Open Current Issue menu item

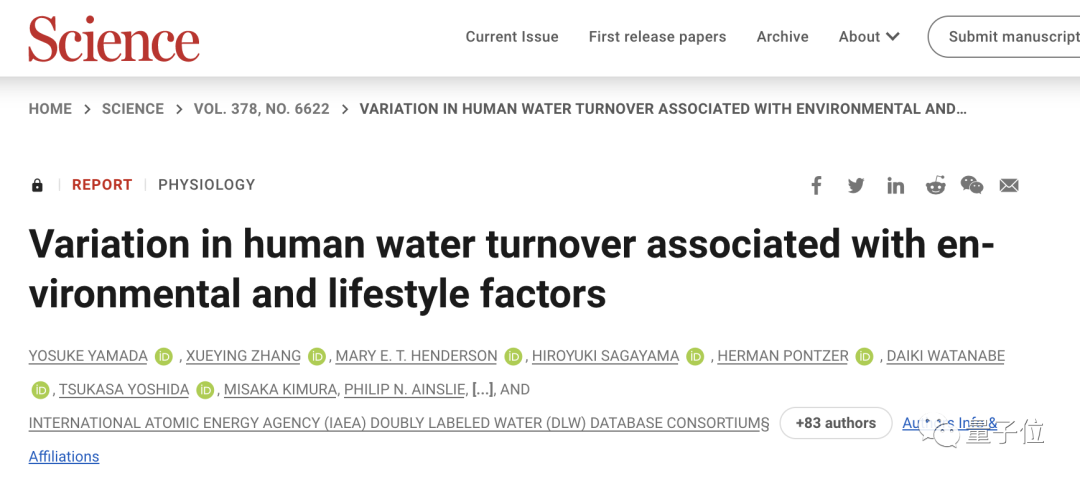pos(512,37)
